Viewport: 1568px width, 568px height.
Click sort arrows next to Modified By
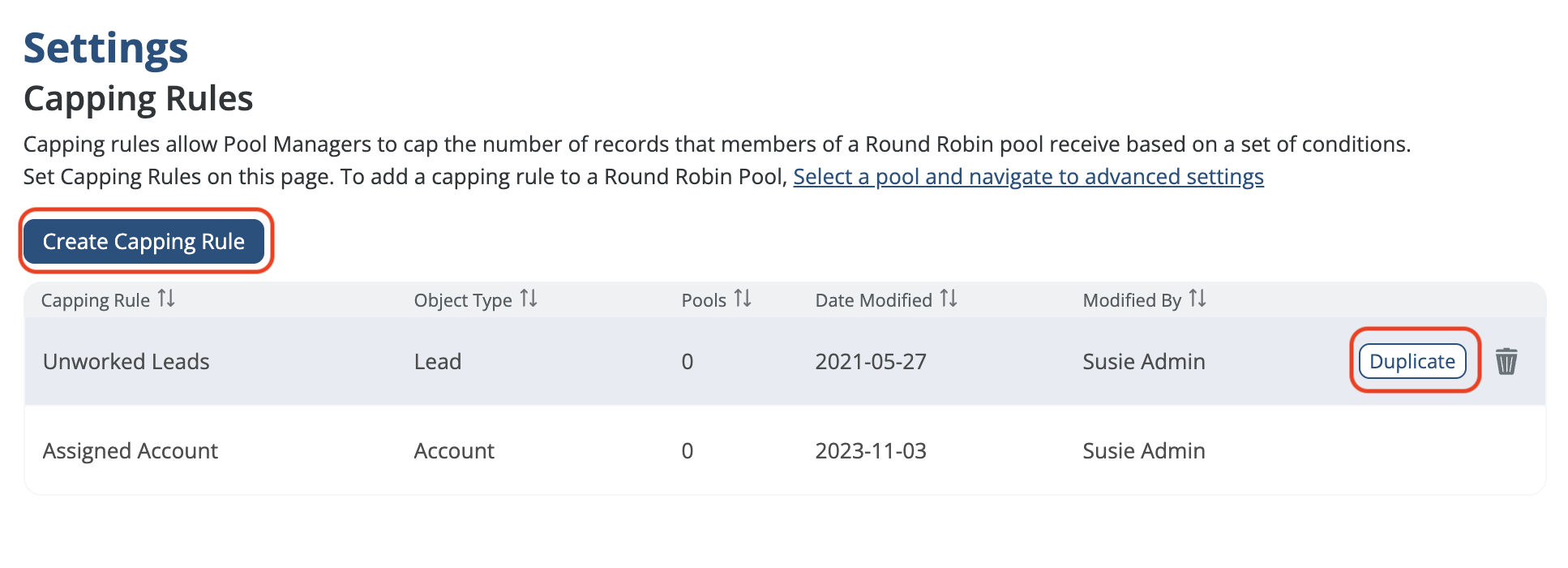1197,299
